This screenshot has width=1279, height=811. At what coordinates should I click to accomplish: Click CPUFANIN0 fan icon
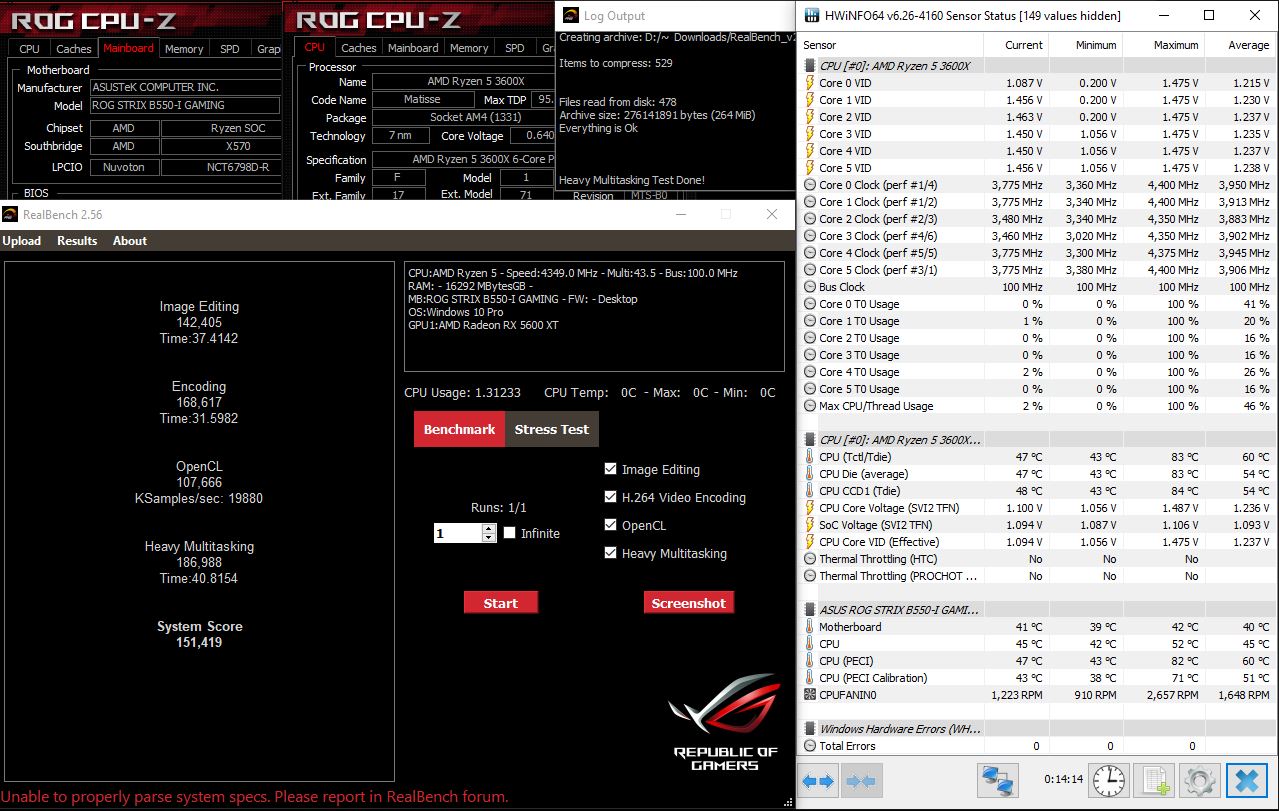click(x=810, y=695)
